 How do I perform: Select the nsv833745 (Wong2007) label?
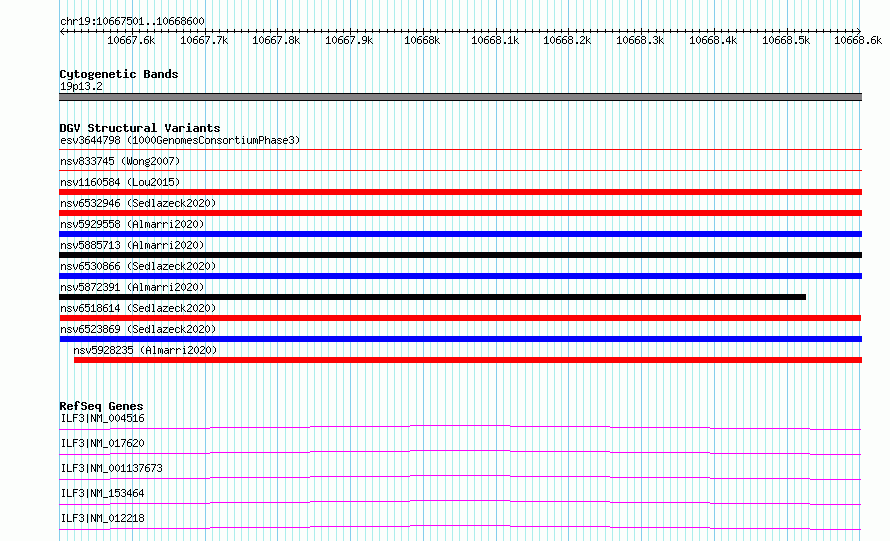coord(120,161)
